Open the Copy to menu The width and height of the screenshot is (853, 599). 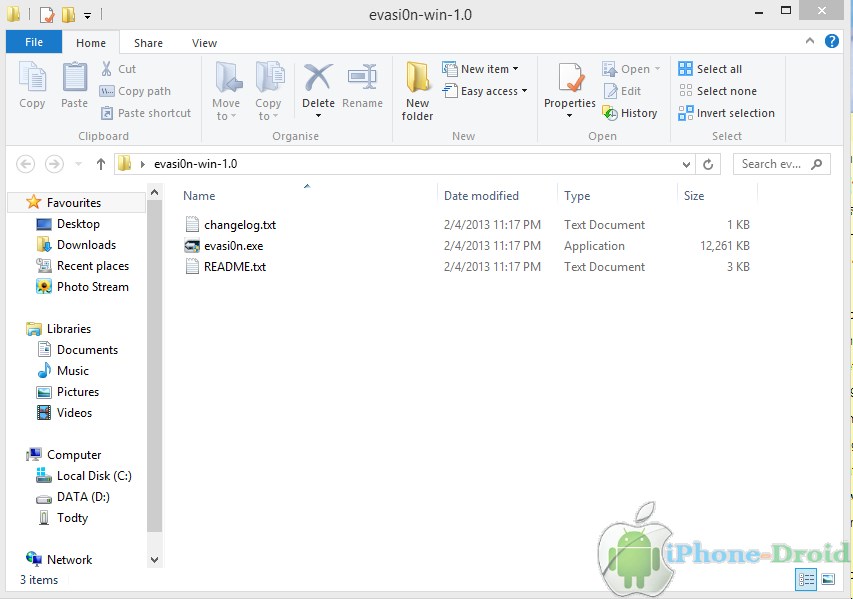coord(268,91)
